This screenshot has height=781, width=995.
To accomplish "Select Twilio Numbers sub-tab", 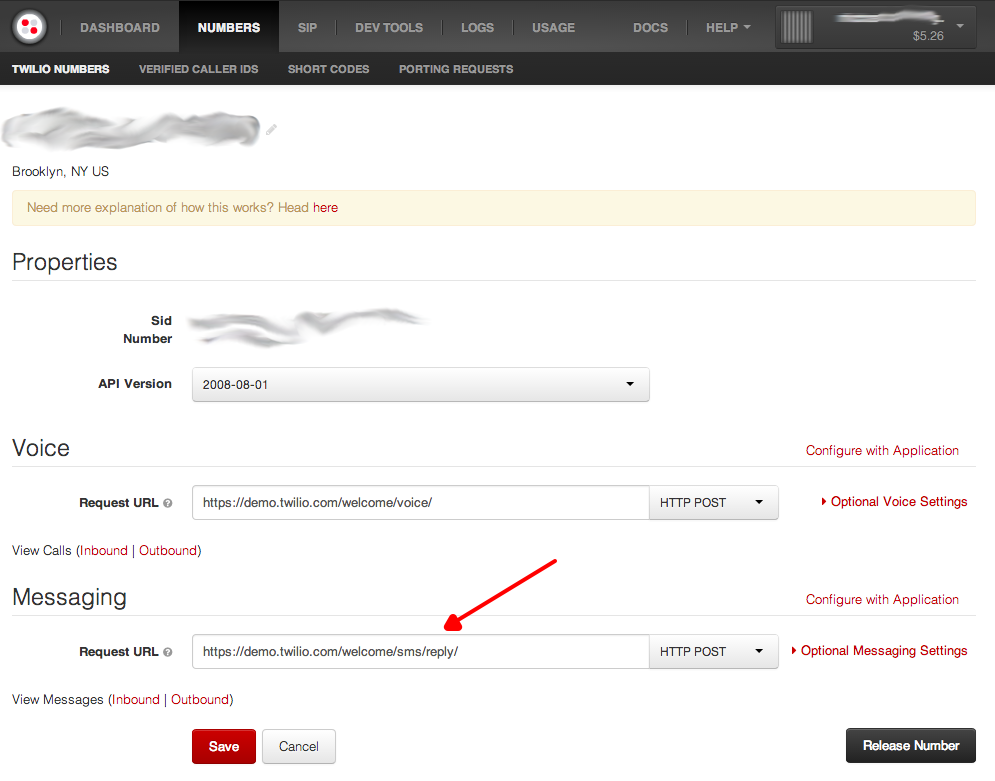I will pos(61,69).
